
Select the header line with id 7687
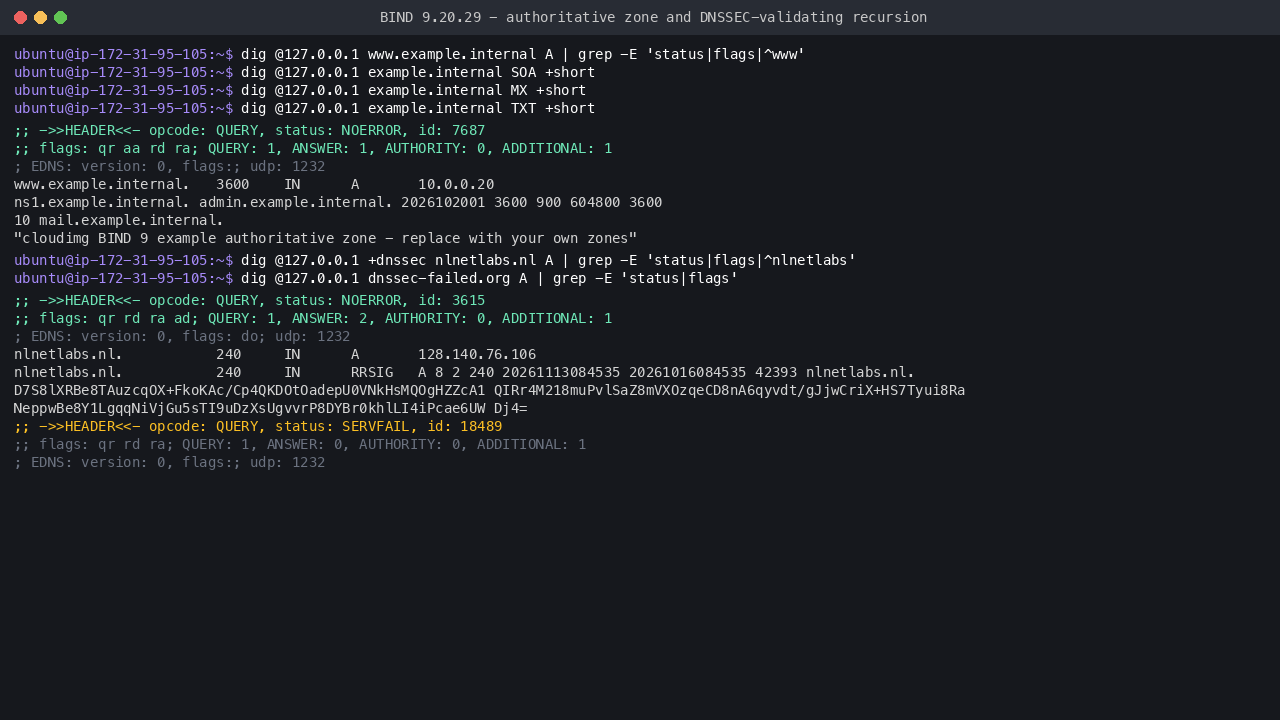click(x=250, y=130)
